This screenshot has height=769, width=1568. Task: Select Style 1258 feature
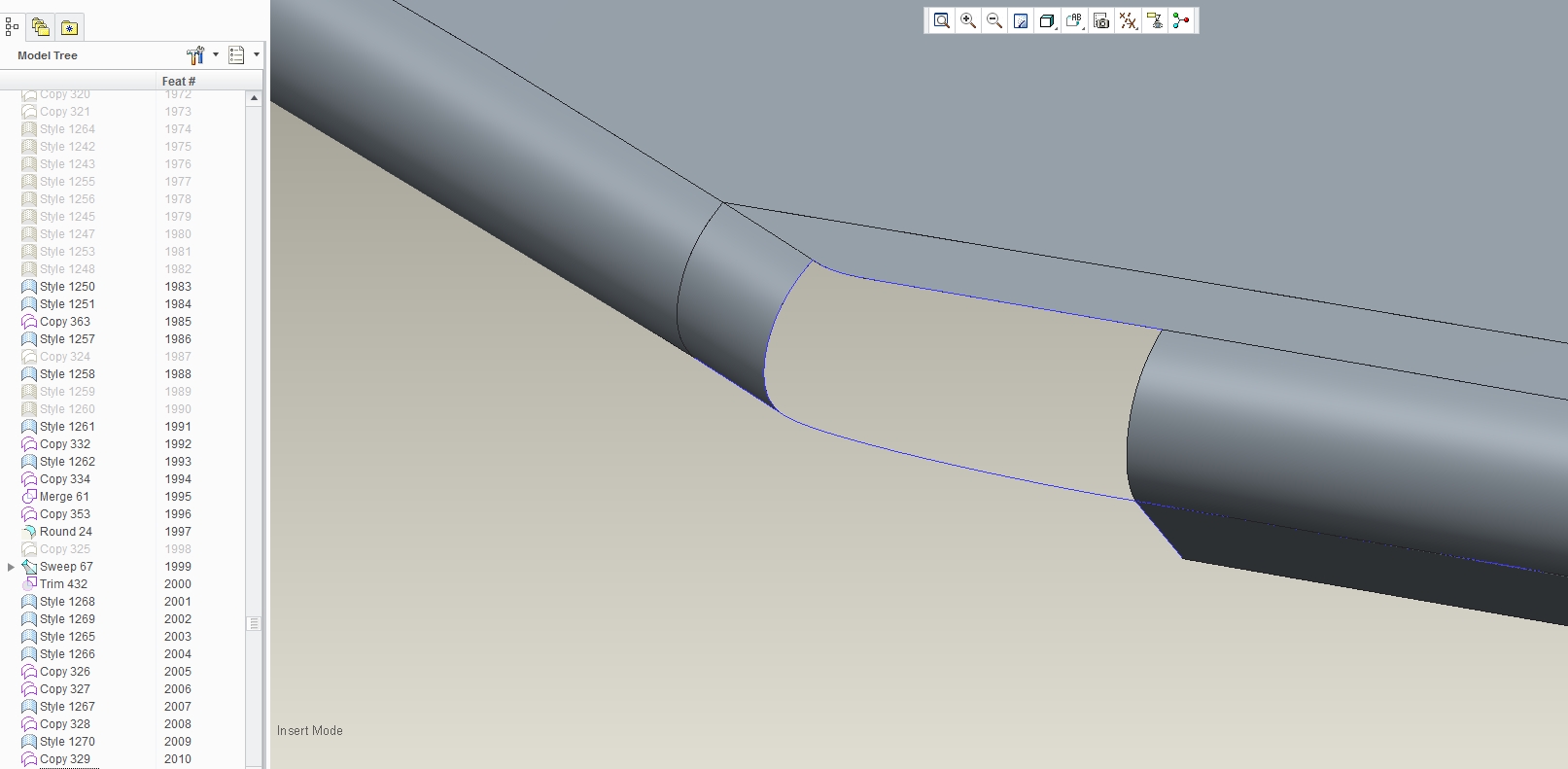click(58, 374)
